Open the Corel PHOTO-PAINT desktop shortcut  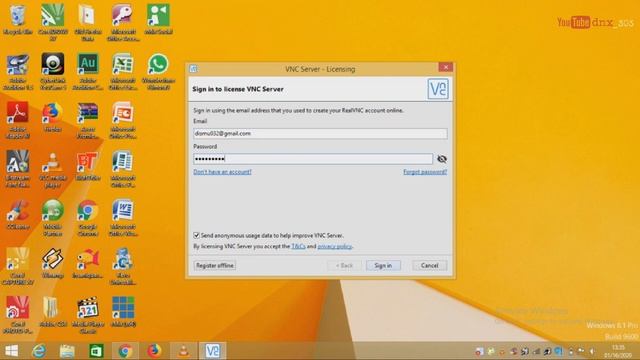click(x=18, y=315)
